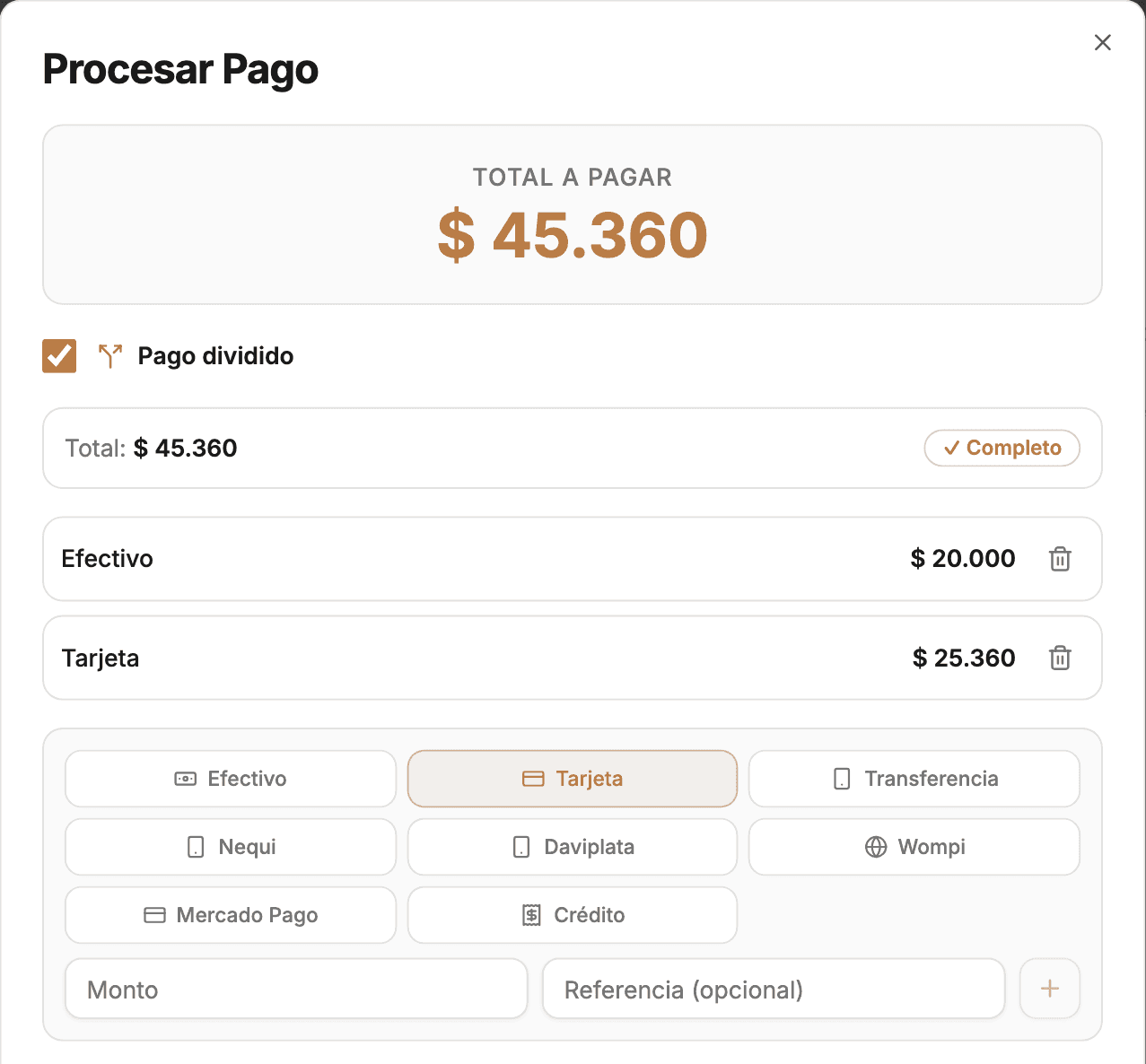Click the TOTAL A PAGAR heading
1146x1064 pixels.
(x=573, y=177)
